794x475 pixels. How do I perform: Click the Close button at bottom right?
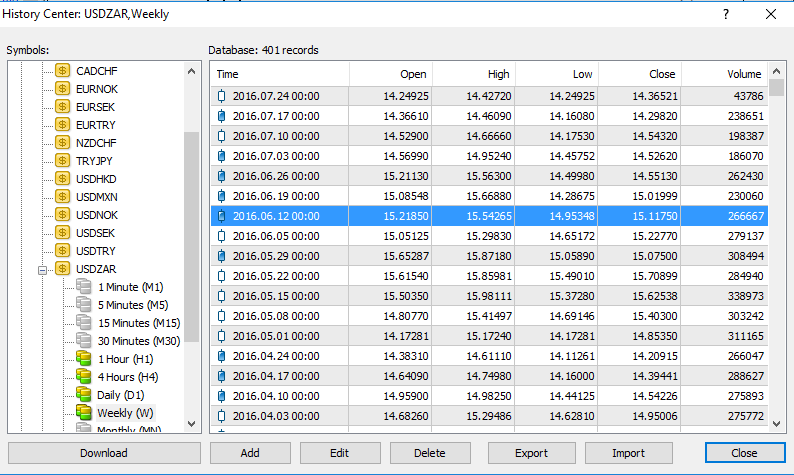coord(745,453)
